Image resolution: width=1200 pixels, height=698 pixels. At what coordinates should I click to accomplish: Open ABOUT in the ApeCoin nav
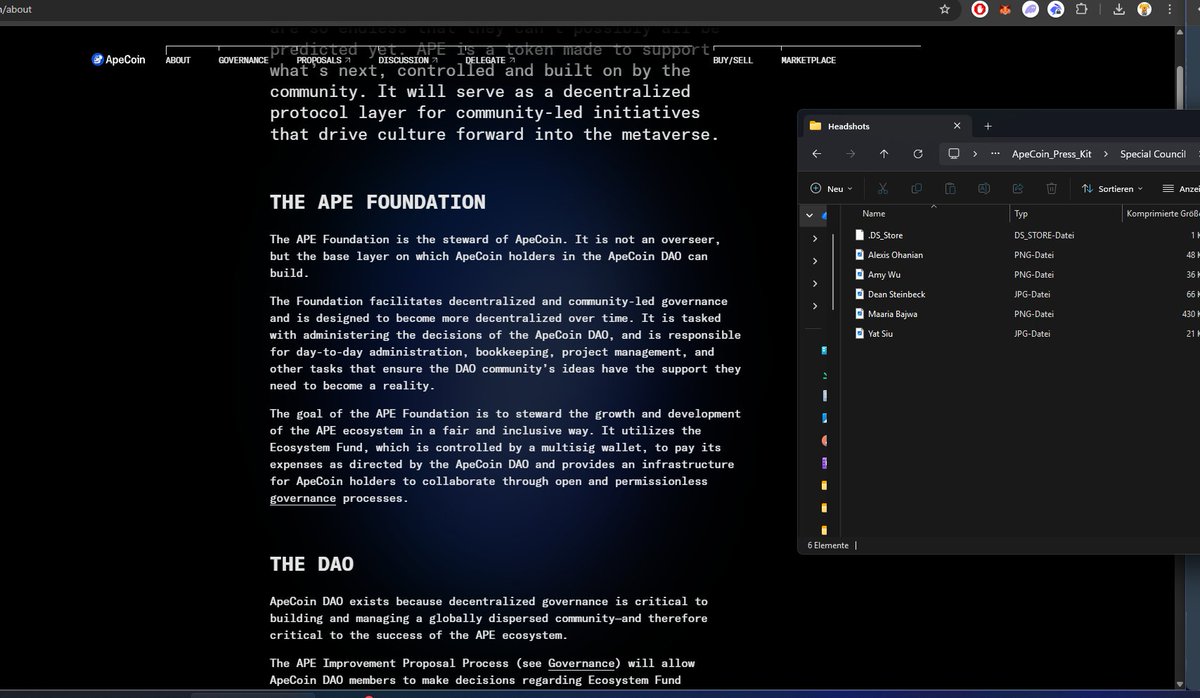point(178,60)
